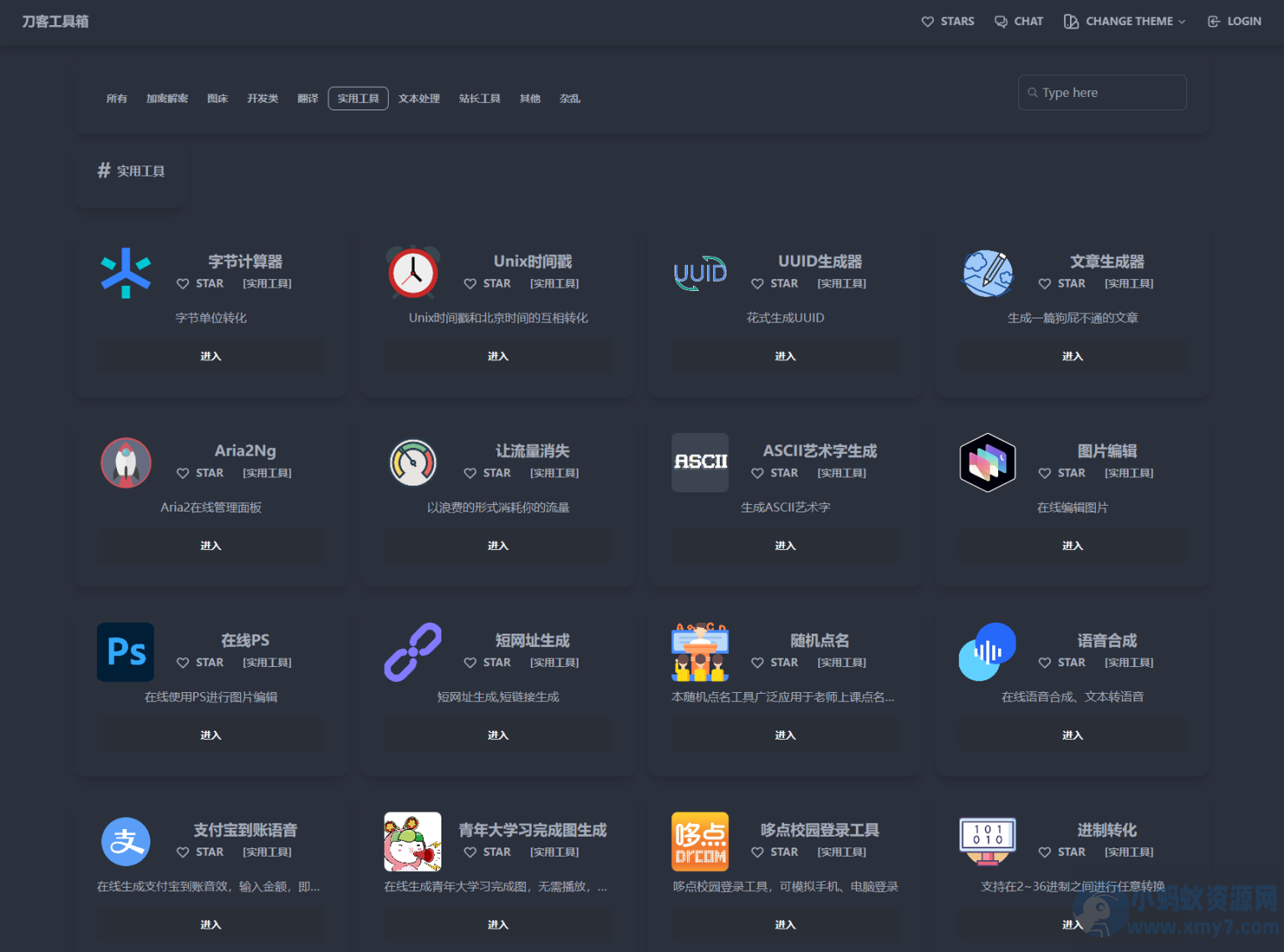Star the 让流量消失 tool
This screenshot has width=1284, height=952.
487,473
